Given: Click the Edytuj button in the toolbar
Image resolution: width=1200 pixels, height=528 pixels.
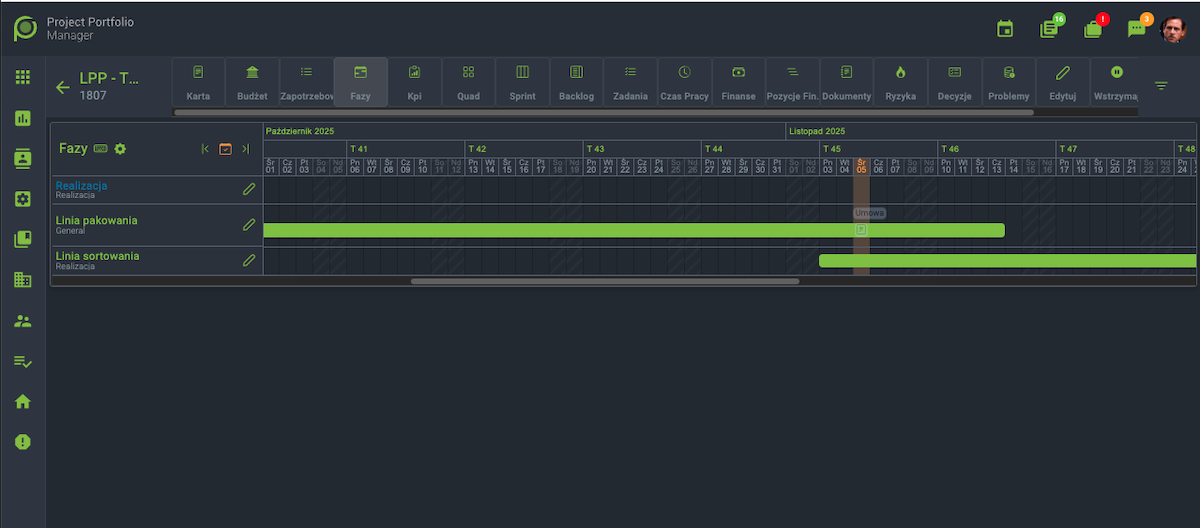Looking at the screenshot, I should [x=1062, y=81].
